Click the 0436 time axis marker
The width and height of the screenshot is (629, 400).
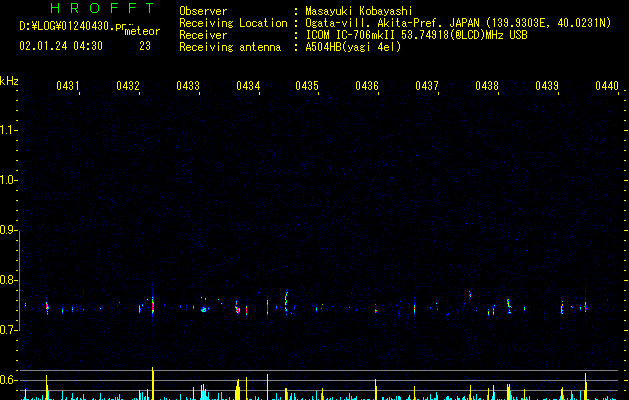tap(367, 85)
